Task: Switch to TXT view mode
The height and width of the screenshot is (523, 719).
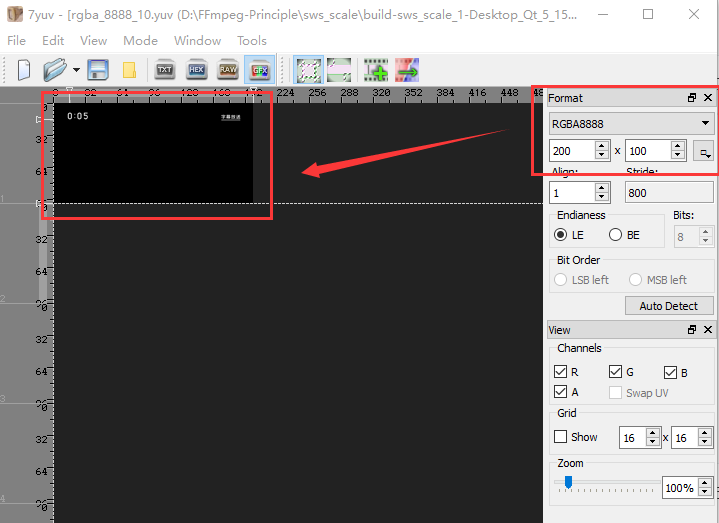Action: 164,70
